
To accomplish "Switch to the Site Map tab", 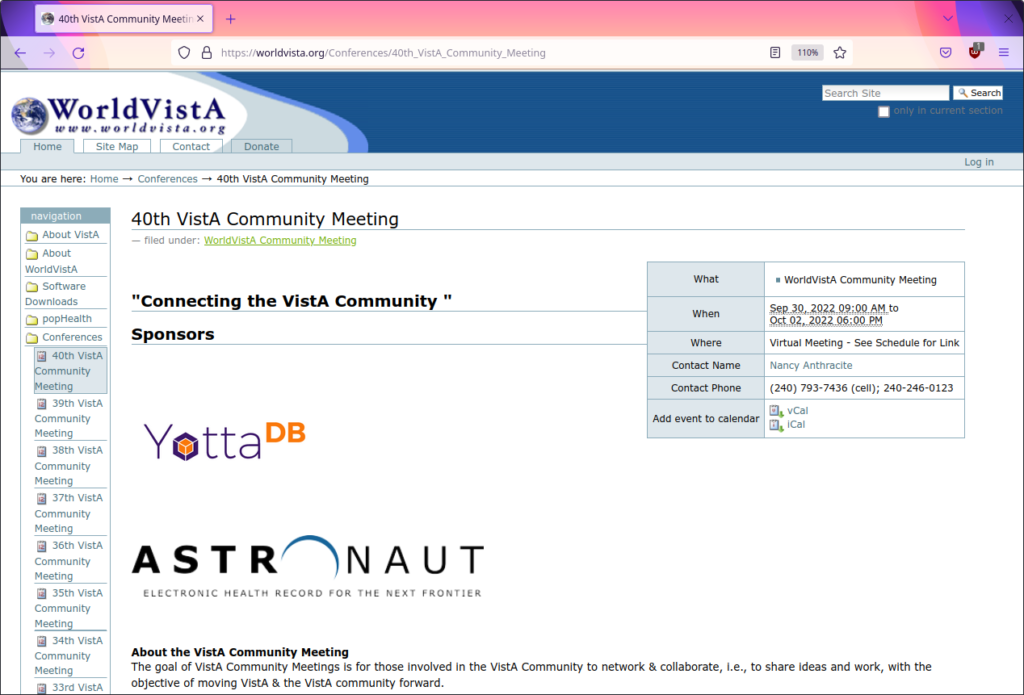I will tap(116, 146).
